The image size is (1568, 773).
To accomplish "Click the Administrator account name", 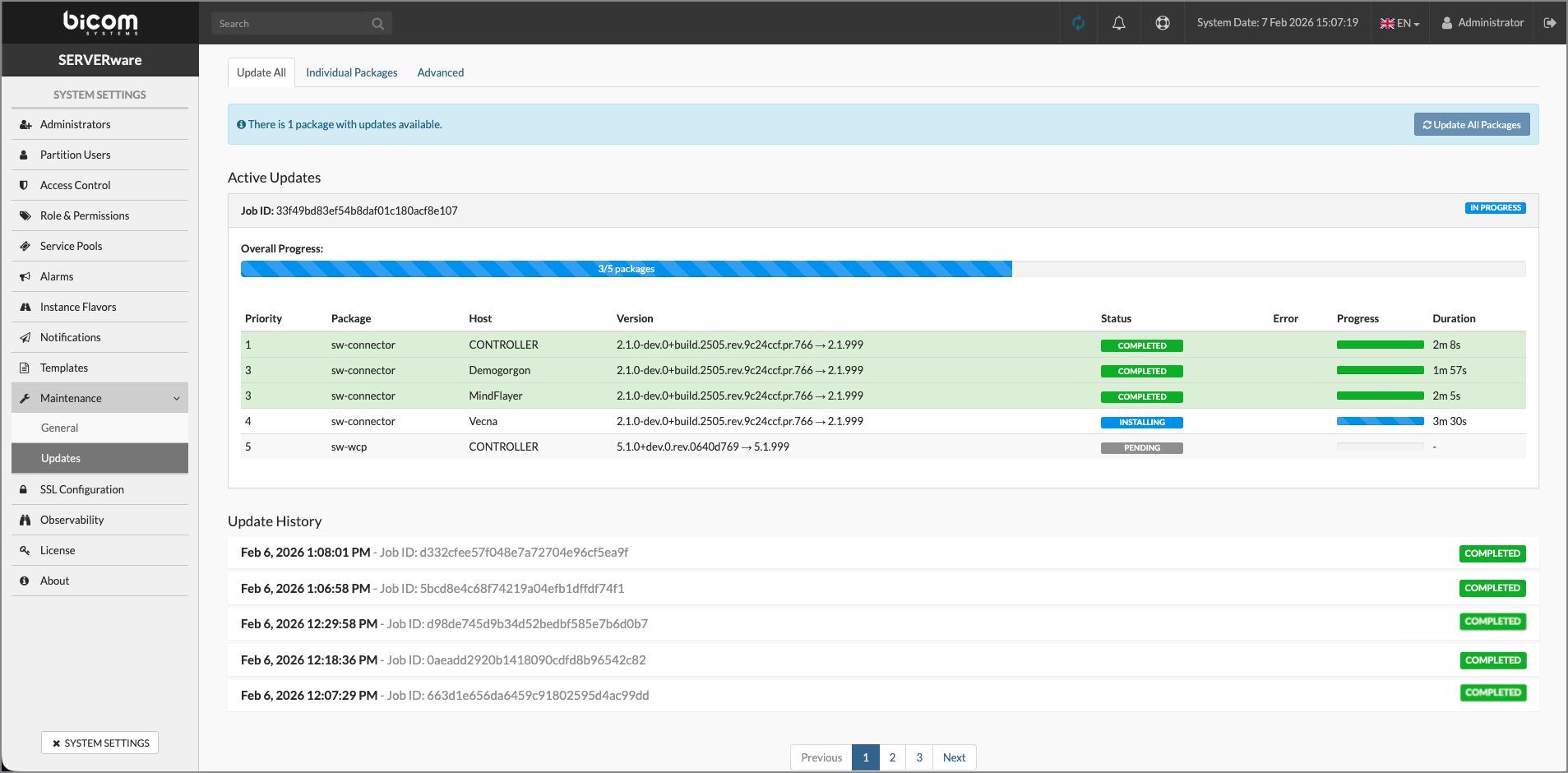I will click(x=1491, y=23).
